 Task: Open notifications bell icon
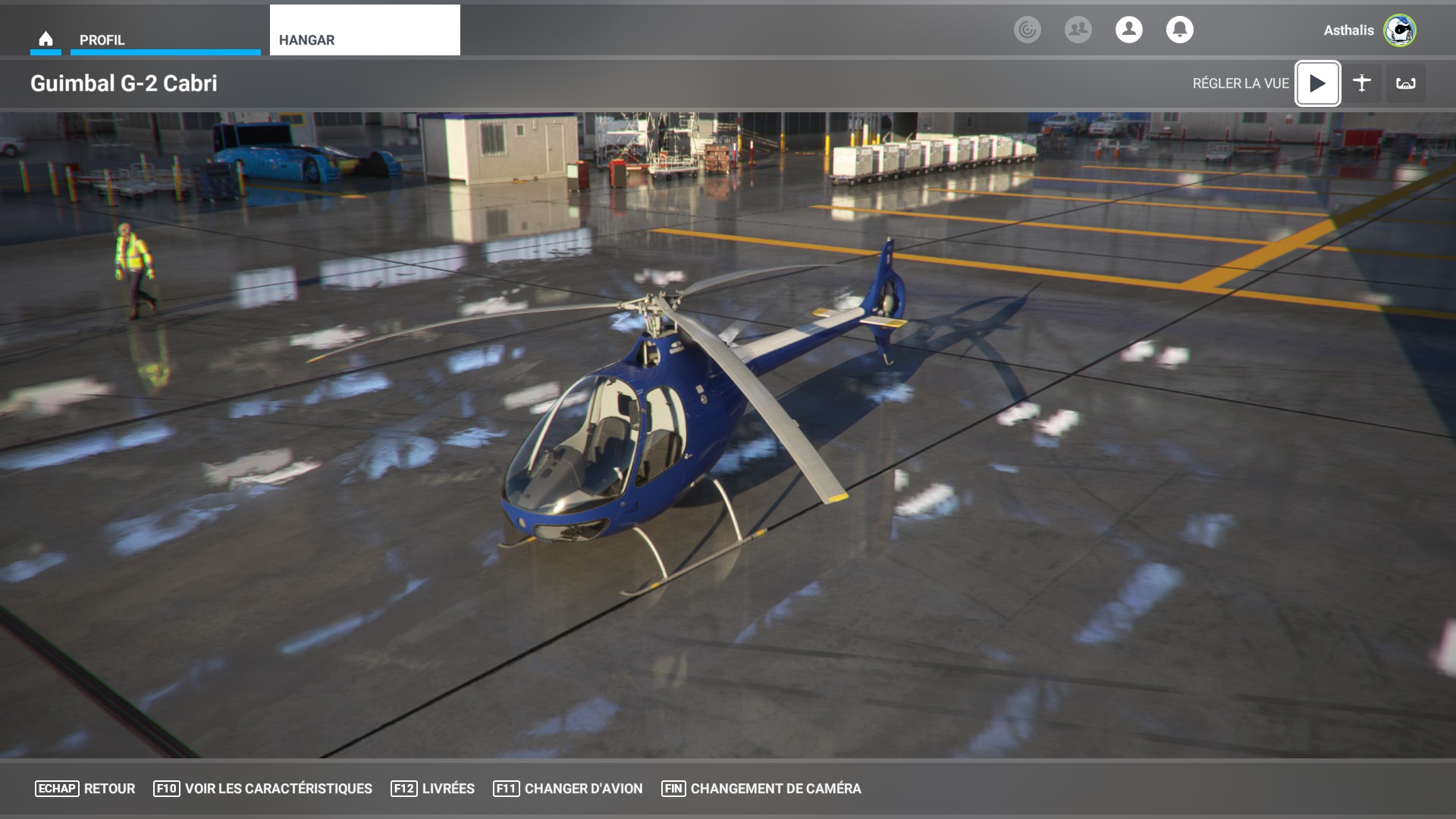pyautogui.click(x=1179, y=30)
